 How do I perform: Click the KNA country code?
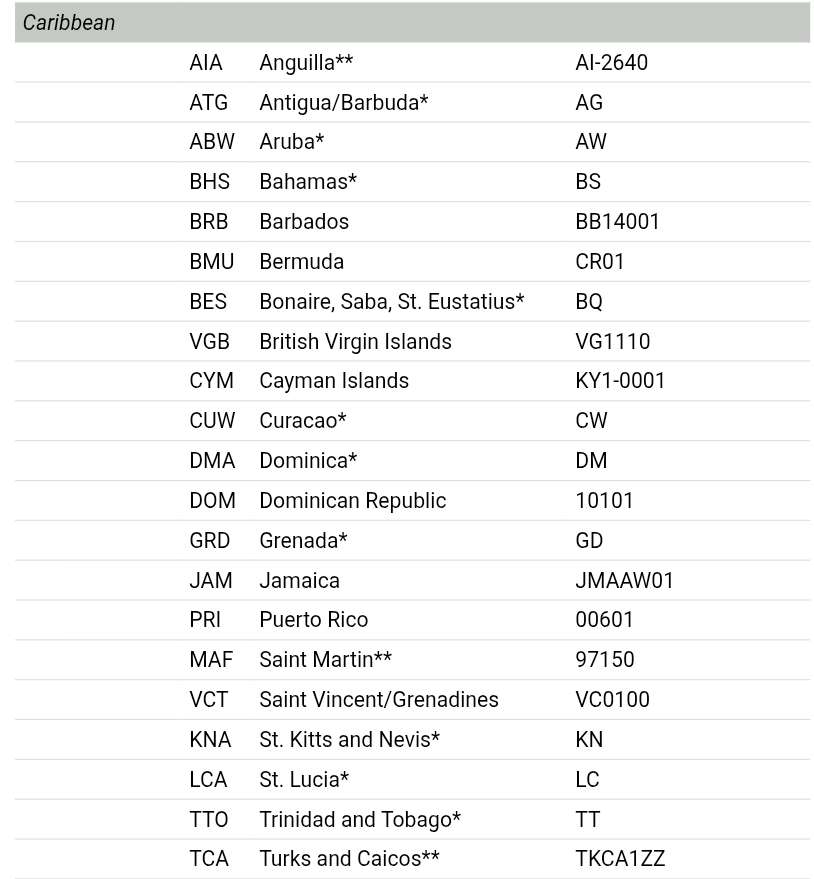(210, 740)
